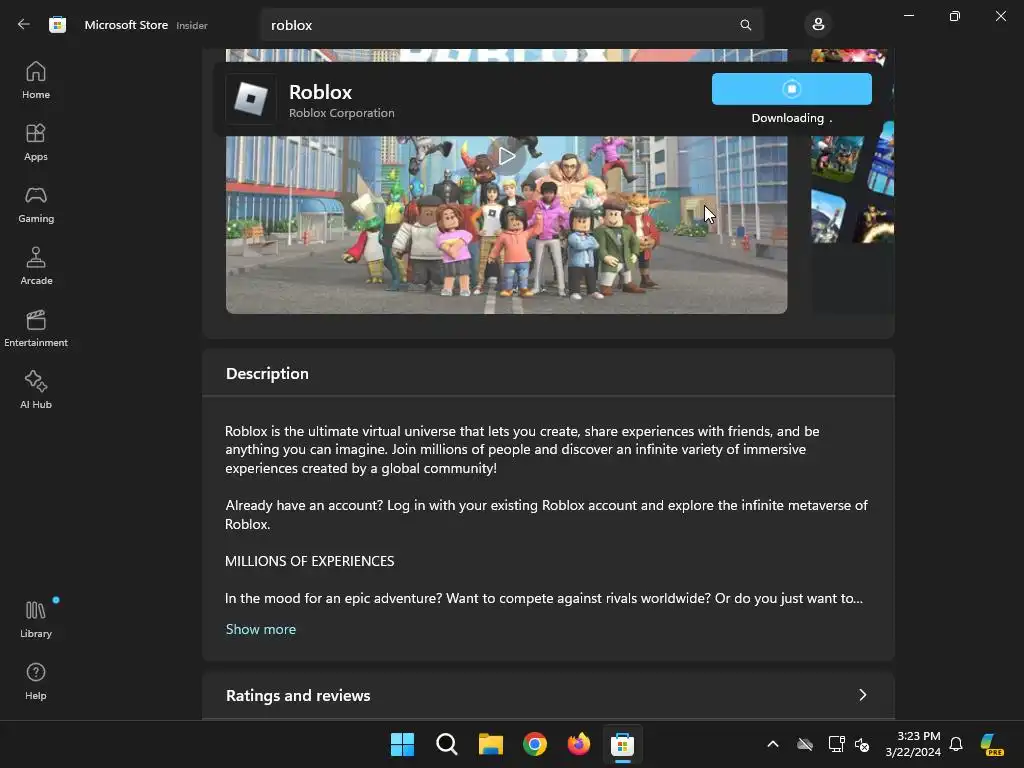Click the Microsoft Store logo icon
Screen dimensions: 1024x768
click(x=57, y=25)
